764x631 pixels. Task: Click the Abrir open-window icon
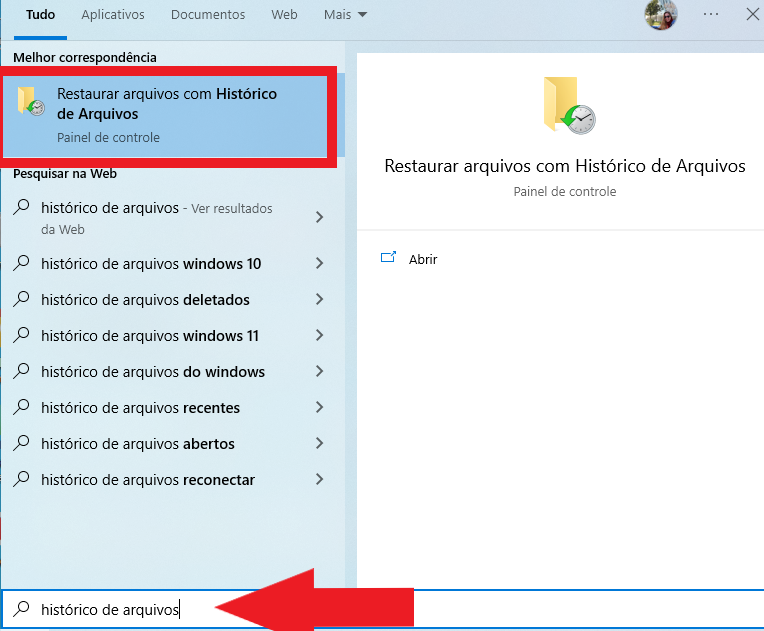point(388,257)
